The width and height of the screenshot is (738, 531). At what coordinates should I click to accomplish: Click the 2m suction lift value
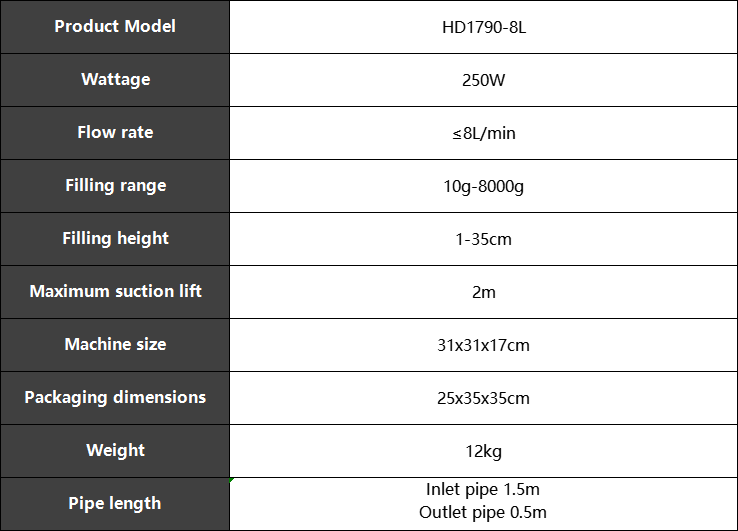pos(483,292)
